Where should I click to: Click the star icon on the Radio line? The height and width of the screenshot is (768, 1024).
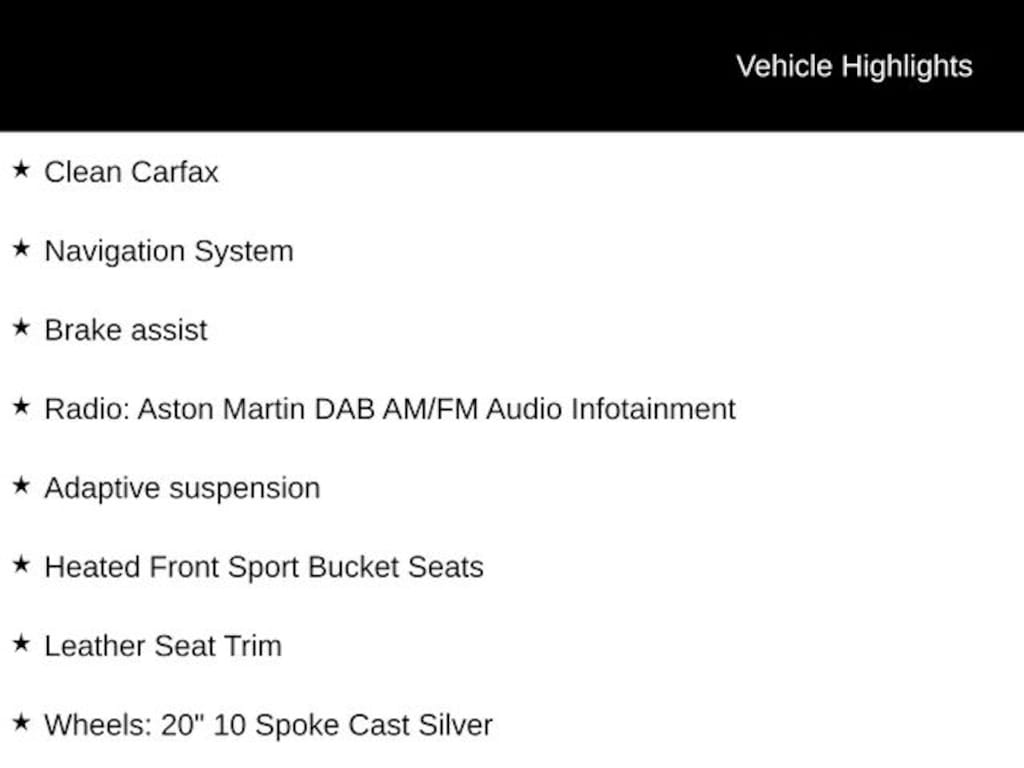click(21, 407)
